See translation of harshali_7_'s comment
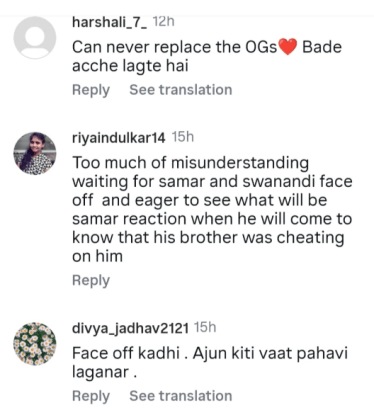 tap(181, 90)
